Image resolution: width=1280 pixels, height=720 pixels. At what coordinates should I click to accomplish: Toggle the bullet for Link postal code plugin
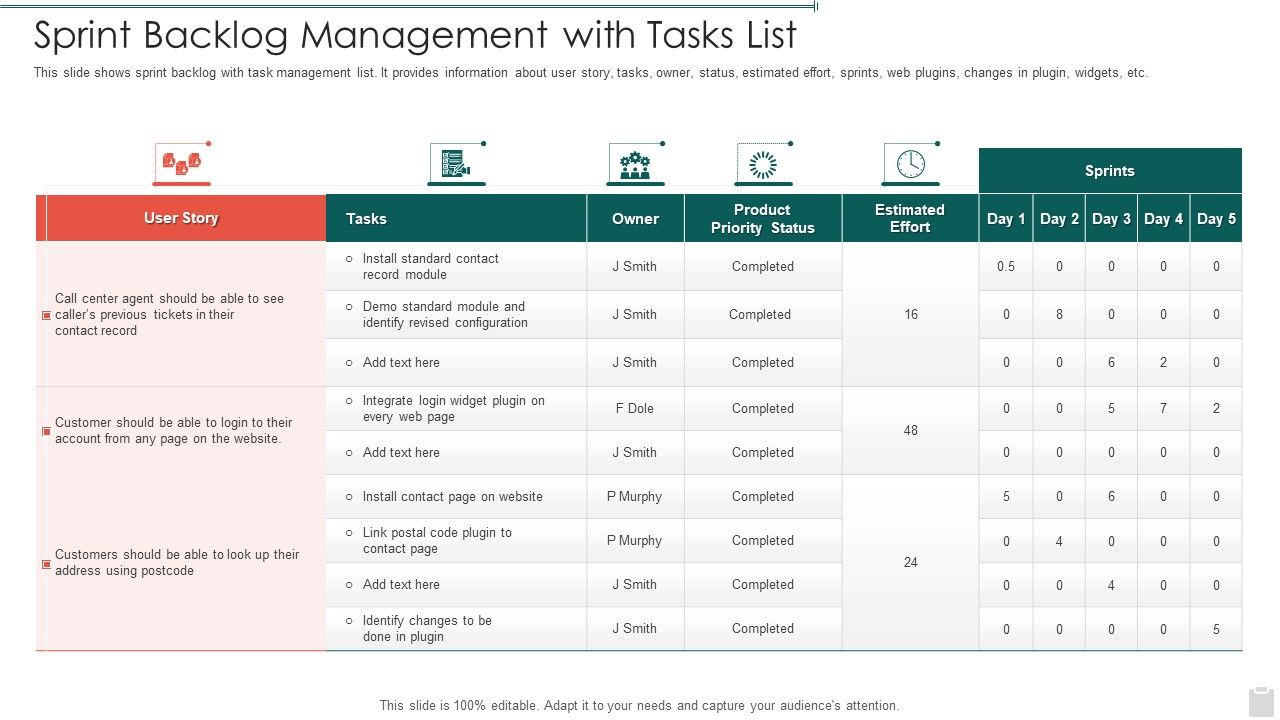(x=347, y=533)
